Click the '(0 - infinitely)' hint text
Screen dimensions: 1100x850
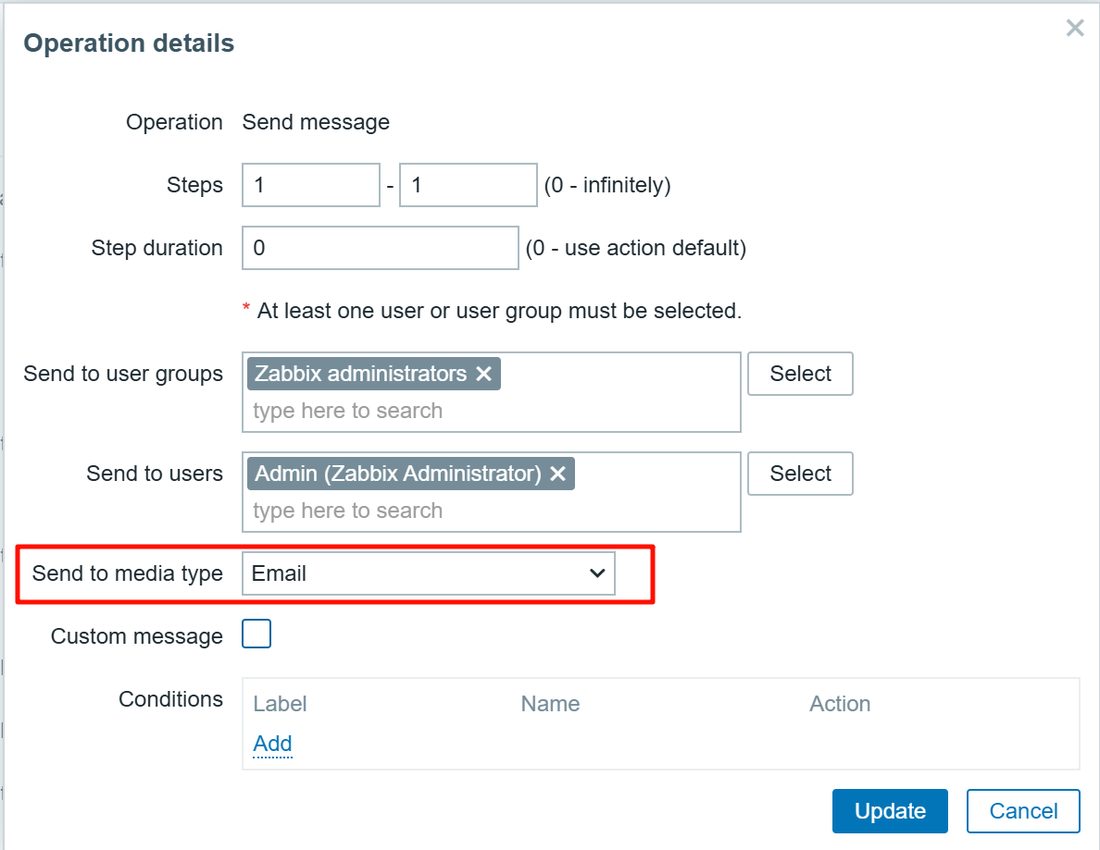(608, 185)
